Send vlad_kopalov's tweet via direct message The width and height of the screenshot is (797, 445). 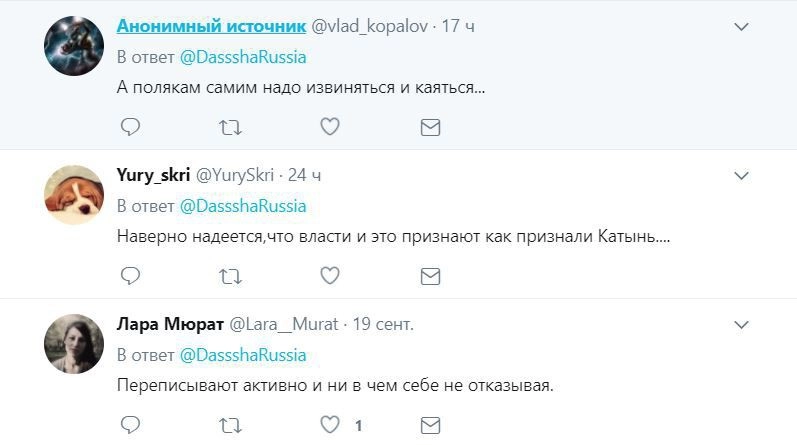tap(430, 127)
